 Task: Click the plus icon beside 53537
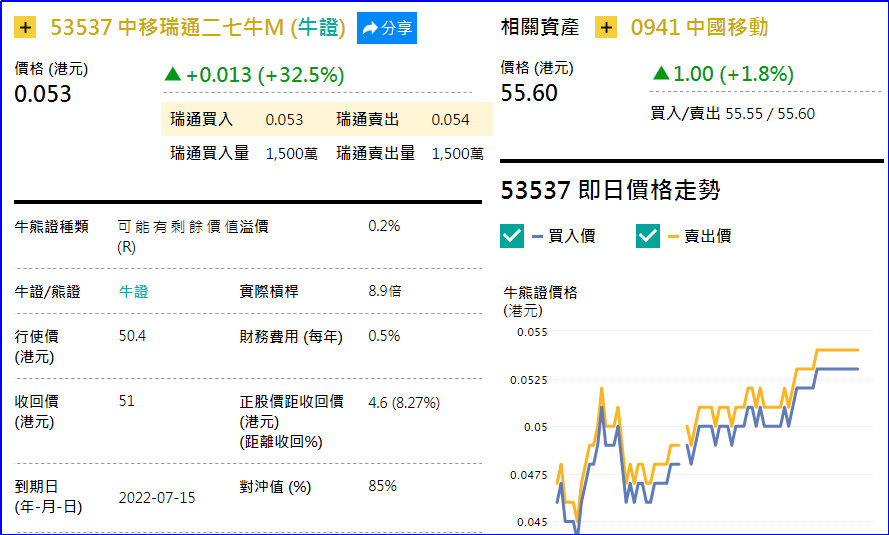click(26, 28)
